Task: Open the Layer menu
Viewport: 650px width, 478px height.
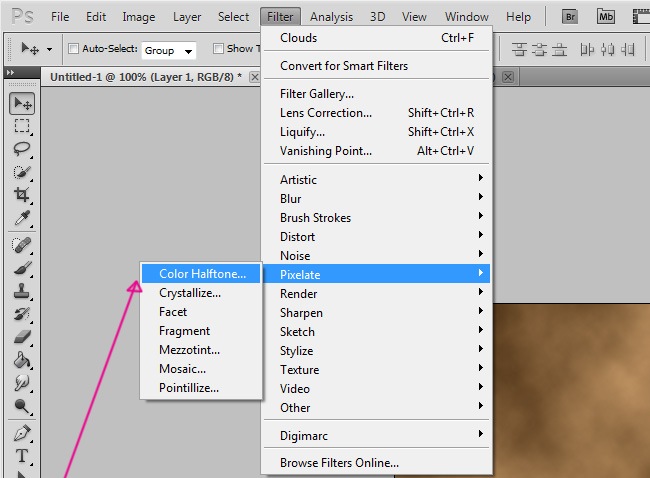Action: [187, 17]
